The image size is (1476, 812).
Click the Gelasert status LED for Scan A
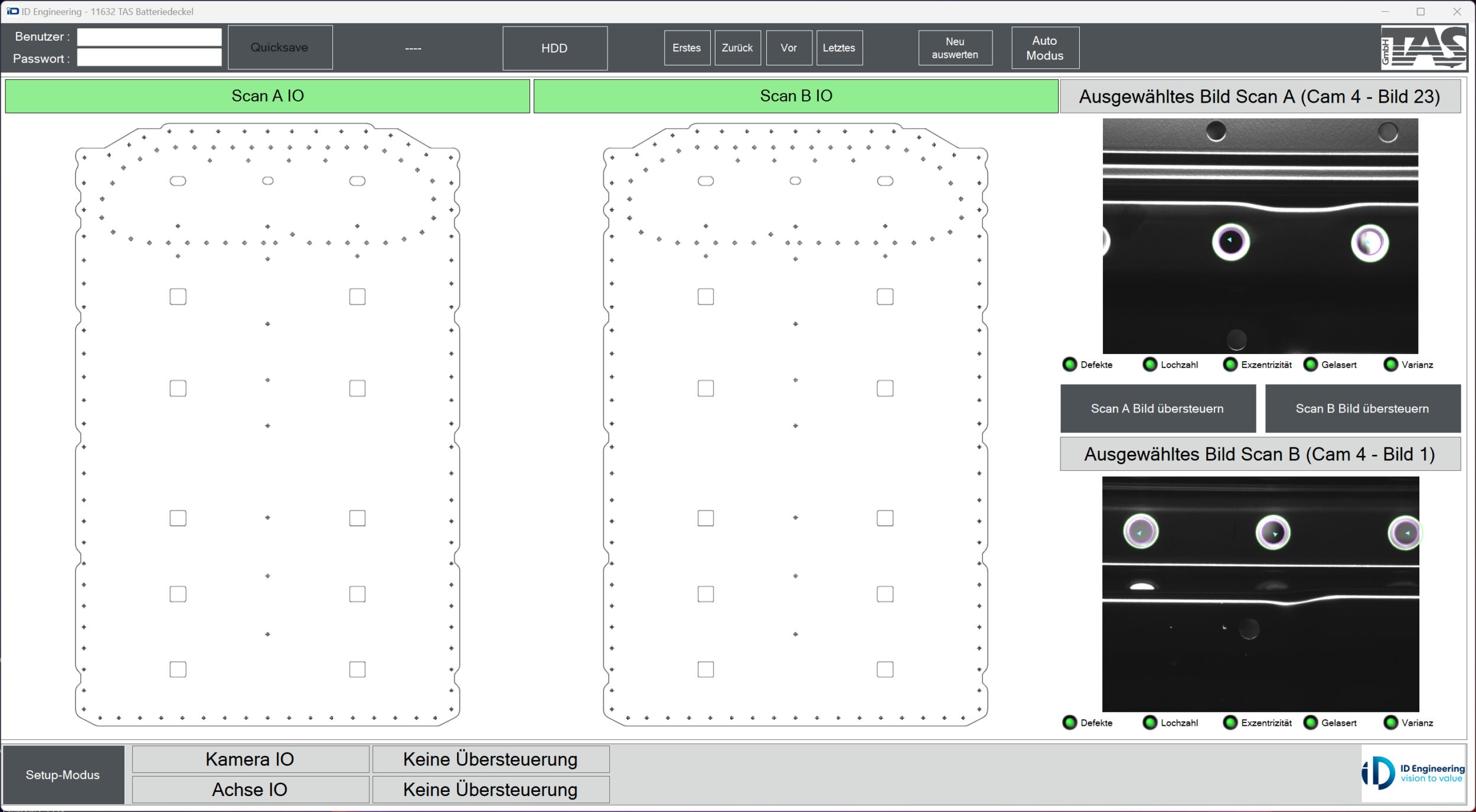coord(1310,365)
